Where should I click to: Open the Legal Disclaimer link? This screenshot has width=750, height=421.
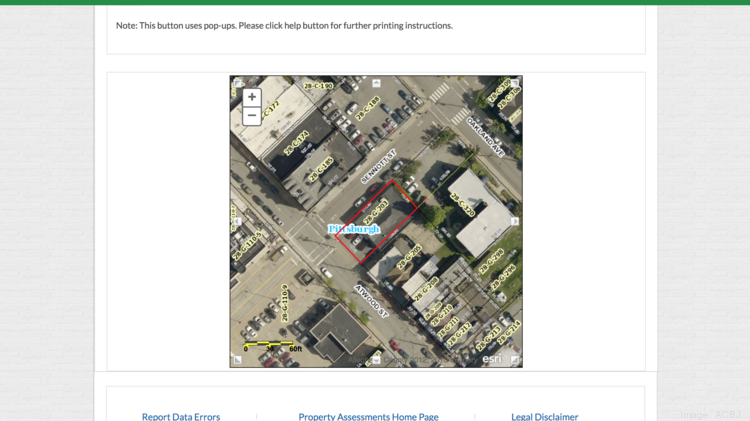544,416
